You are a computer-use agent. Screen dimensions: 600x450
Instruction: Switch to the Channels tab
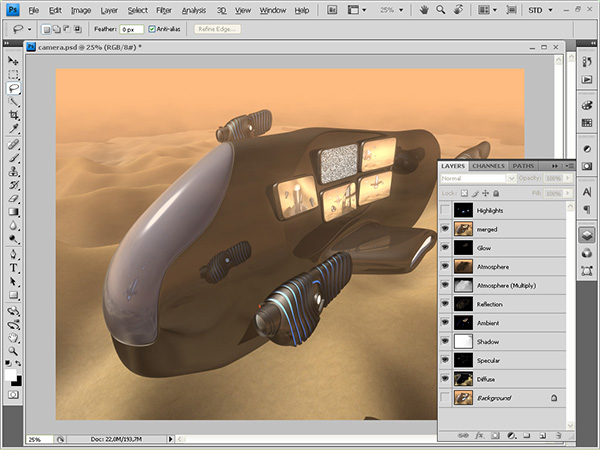(x=488, y=165)
